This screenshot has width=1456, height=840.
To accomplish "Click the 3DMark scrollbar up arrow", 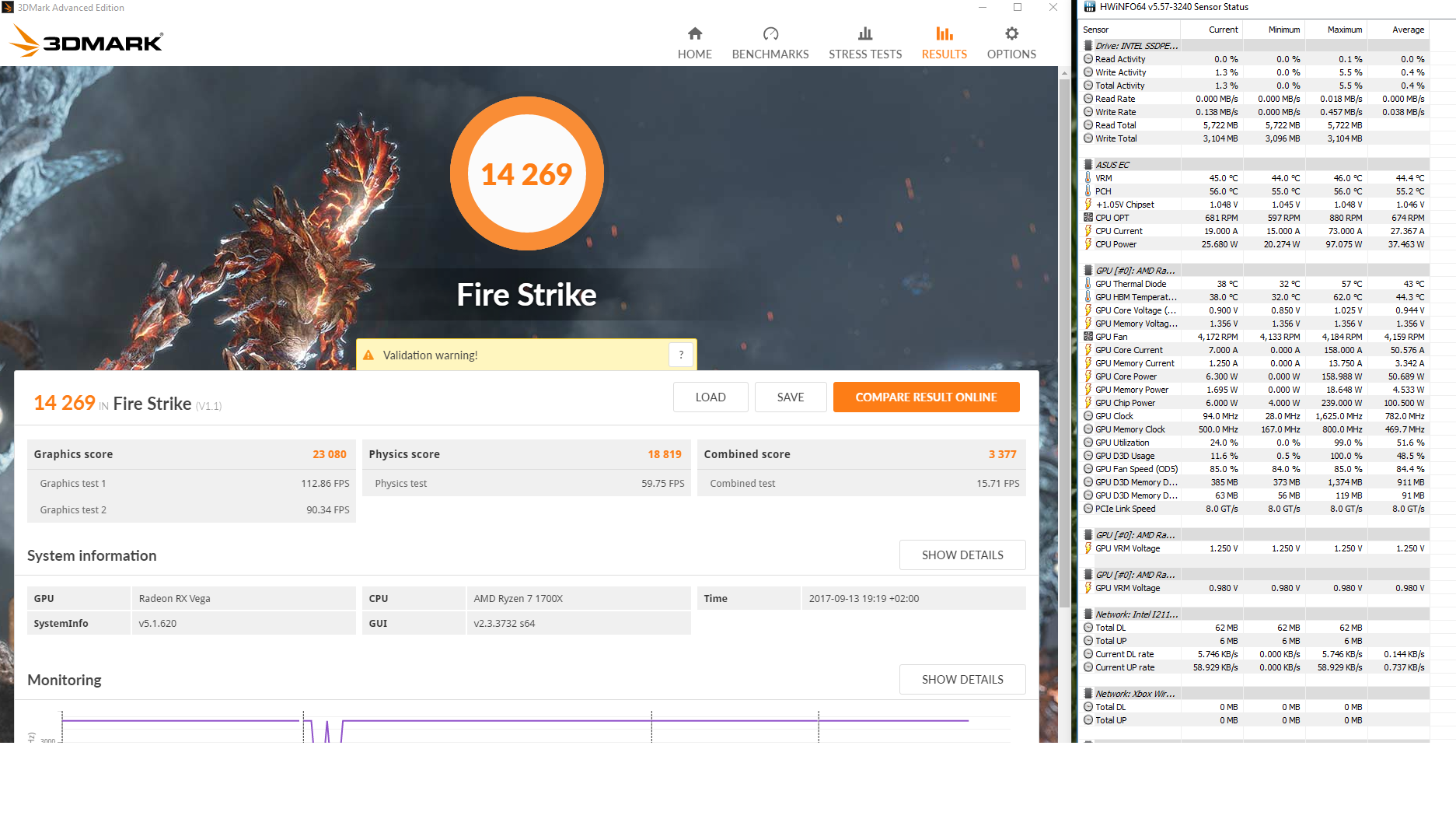I will coord(1064,72).
